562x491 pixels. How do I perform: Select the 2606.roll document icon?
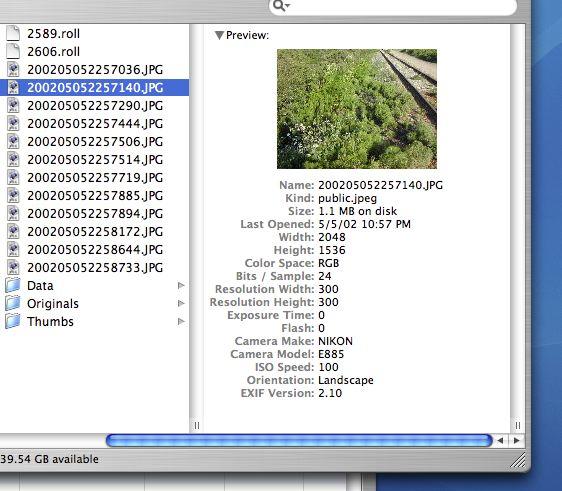point(13,51)
